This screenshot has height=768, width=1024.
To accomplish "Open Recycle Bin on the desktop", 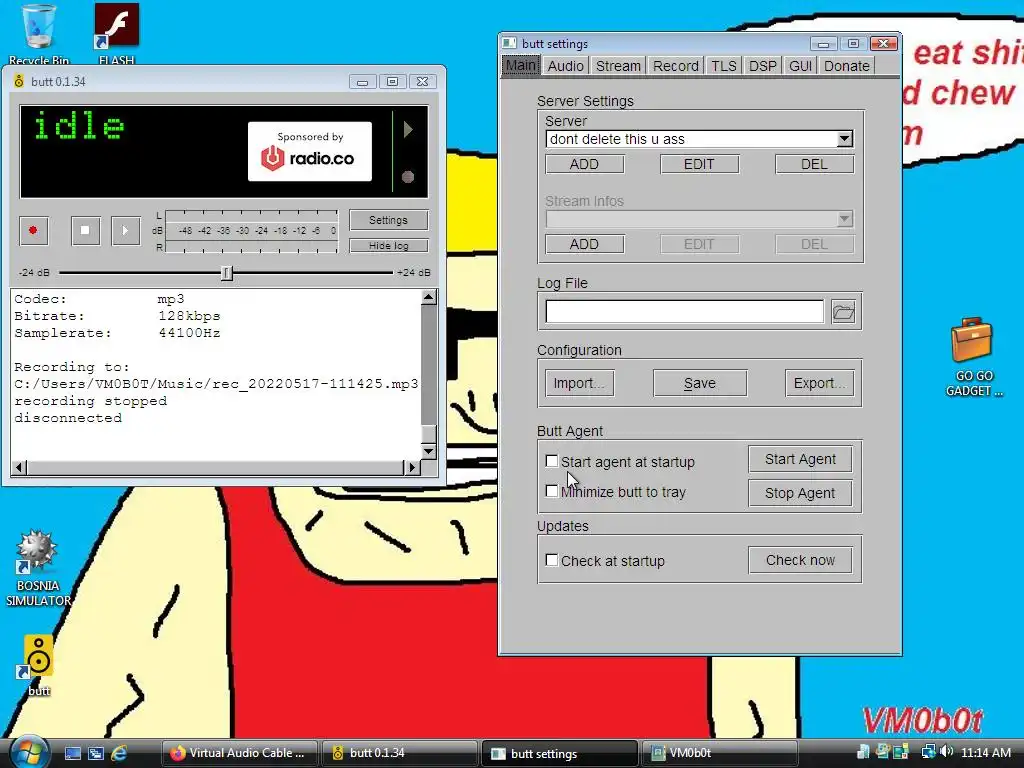I will point(39,33).
